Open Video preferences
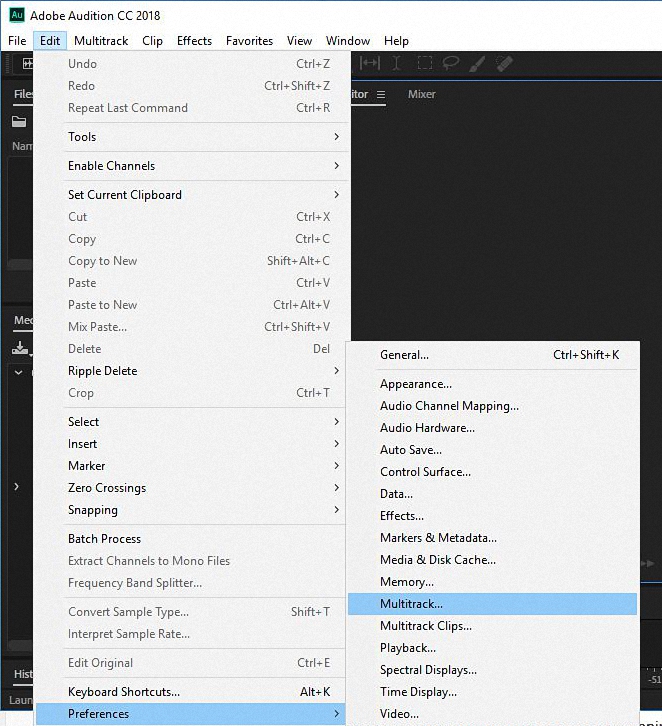Screen dimensions: 662x726 coord(493,714)
